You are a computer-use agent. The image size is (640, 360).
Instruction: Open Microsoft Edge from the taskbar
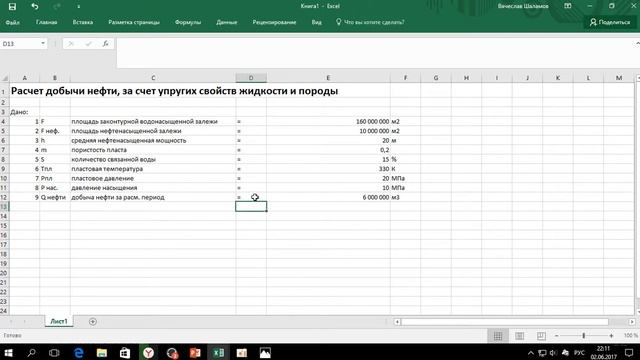[78, 352]
